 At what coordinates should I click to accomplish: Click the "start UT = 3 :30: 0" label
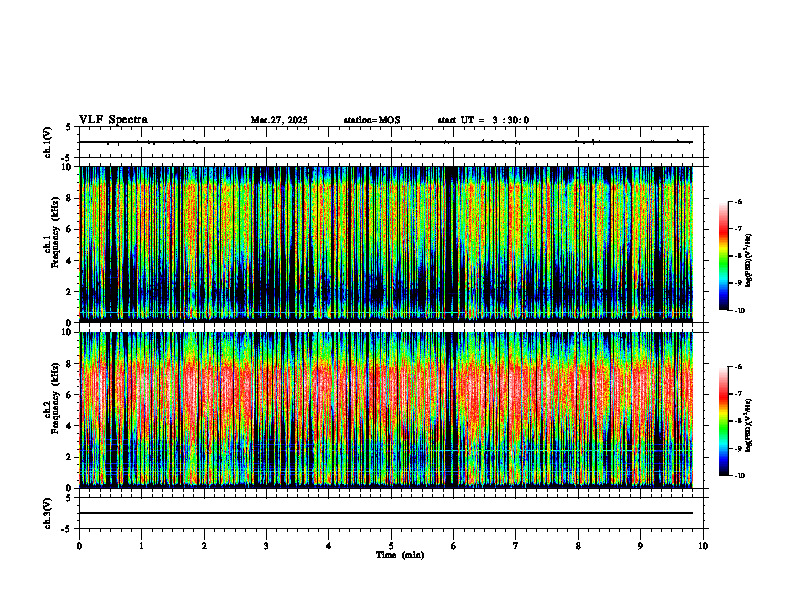click(x=483, y=120)
